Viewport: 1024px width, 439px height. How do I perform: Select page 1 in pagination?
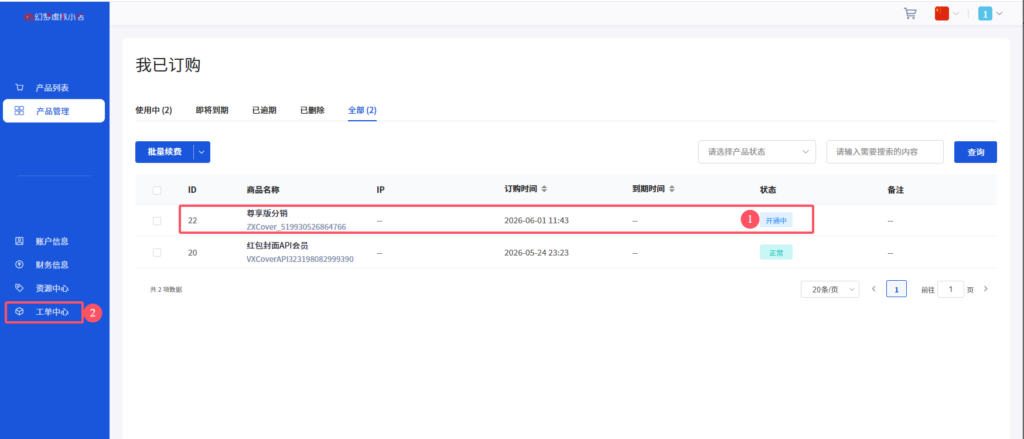point(896,289)
